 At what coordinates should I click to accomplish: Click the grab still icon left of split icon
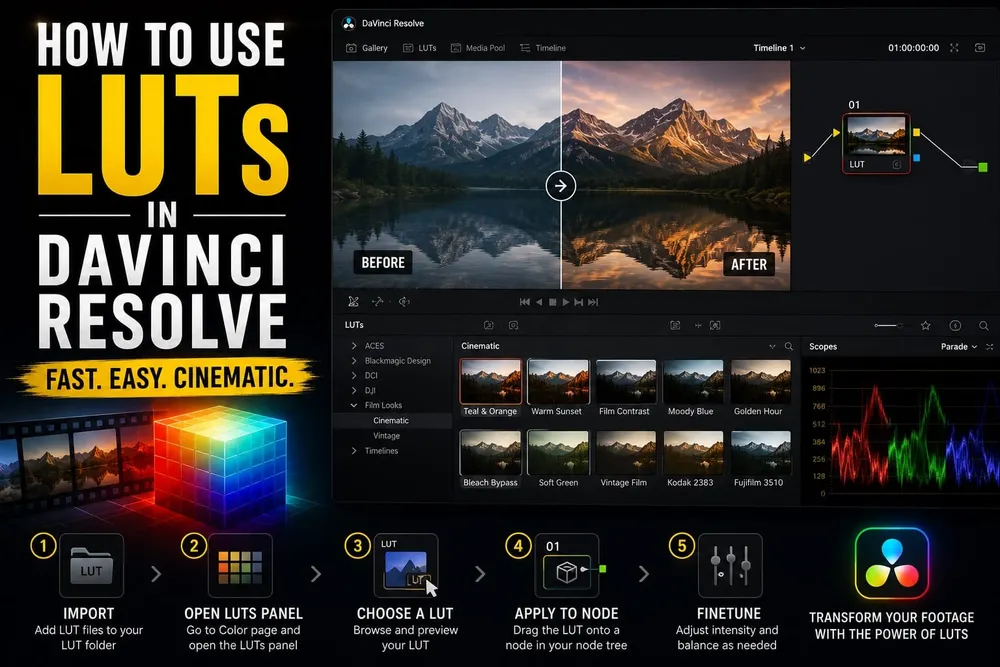click(x=675, y=325)
